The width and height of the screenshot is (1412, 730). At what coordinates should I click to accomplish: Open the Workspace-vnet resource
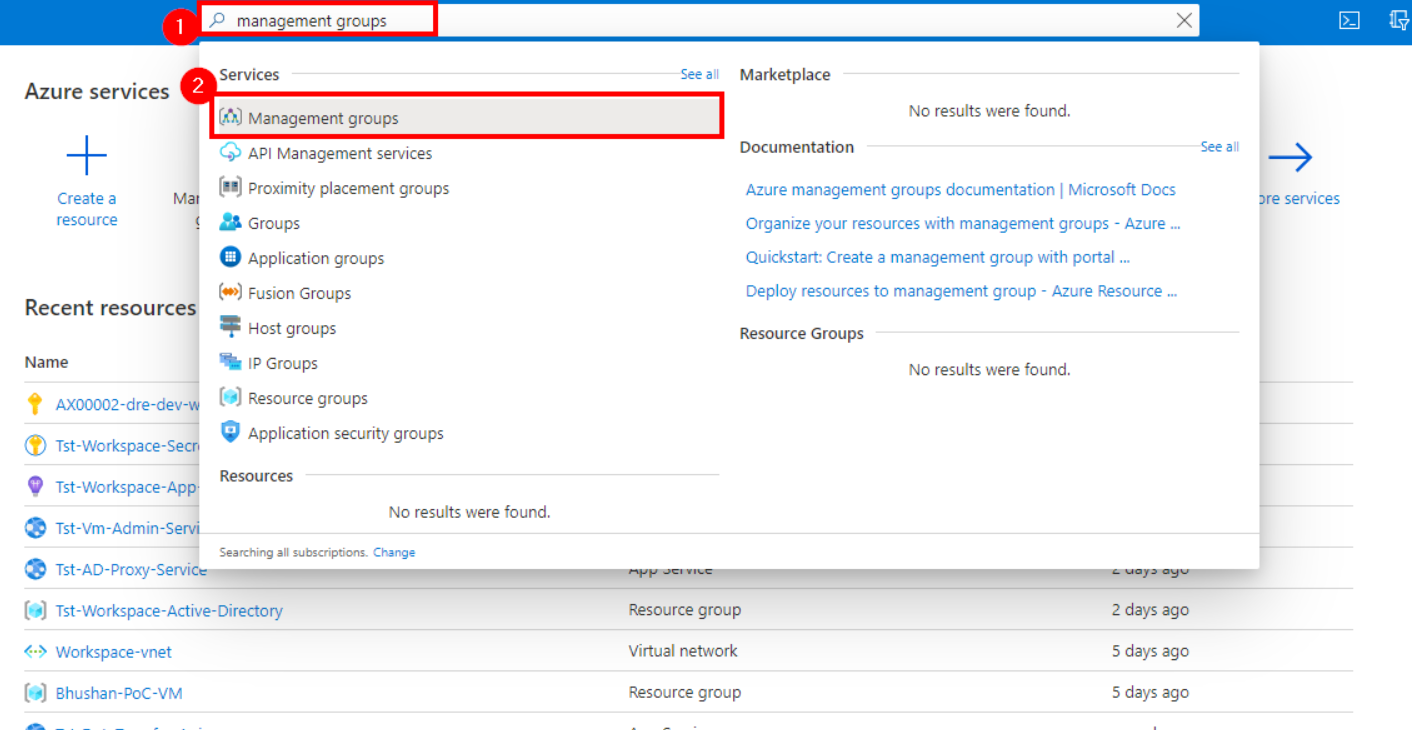(x=113, y=651)
